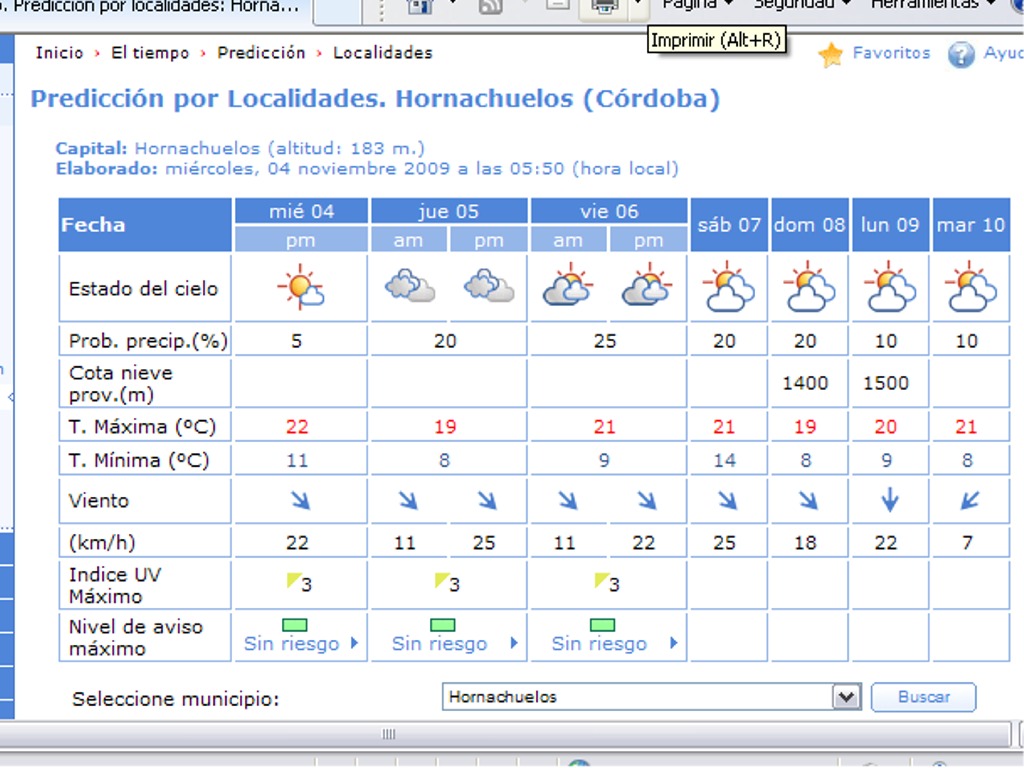Click the blue question mark help icon
This screenshot has height=768, width=1024.
[x=961, y=55]
